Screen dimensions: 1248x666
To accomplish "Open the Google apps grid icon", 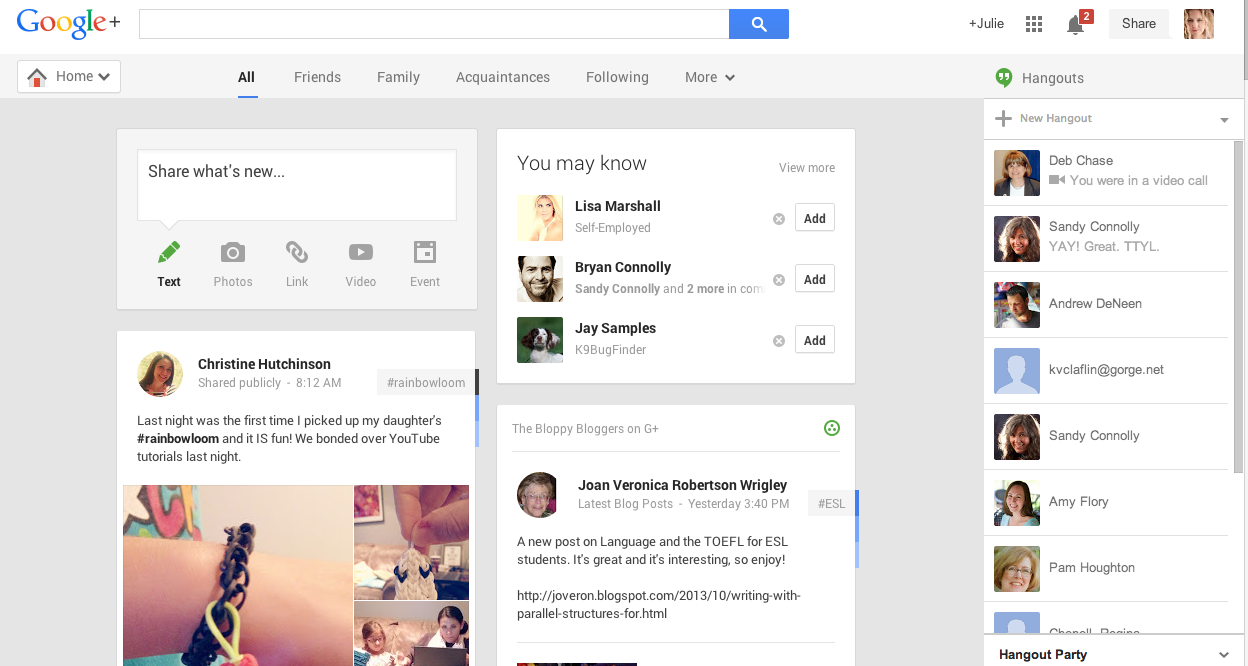I will click(1034, 24).
